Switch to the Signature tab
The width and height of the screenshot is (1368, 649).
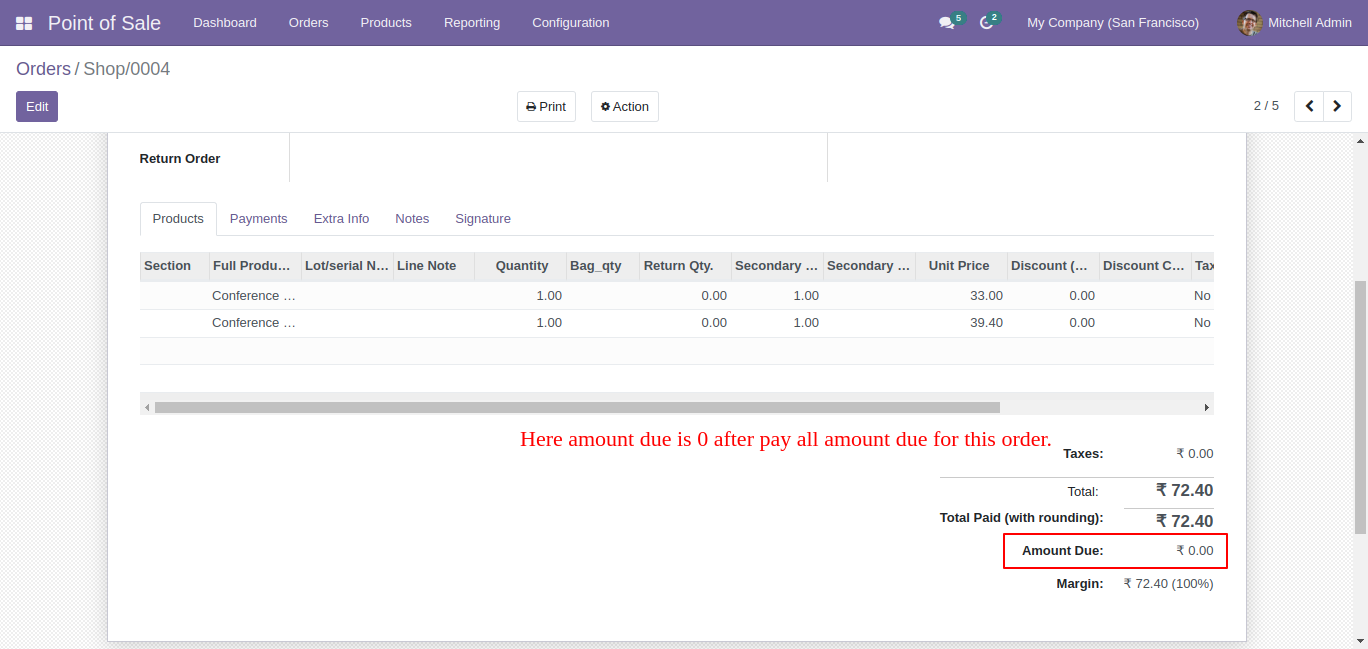pyautogui.click(x=482, y=219)
